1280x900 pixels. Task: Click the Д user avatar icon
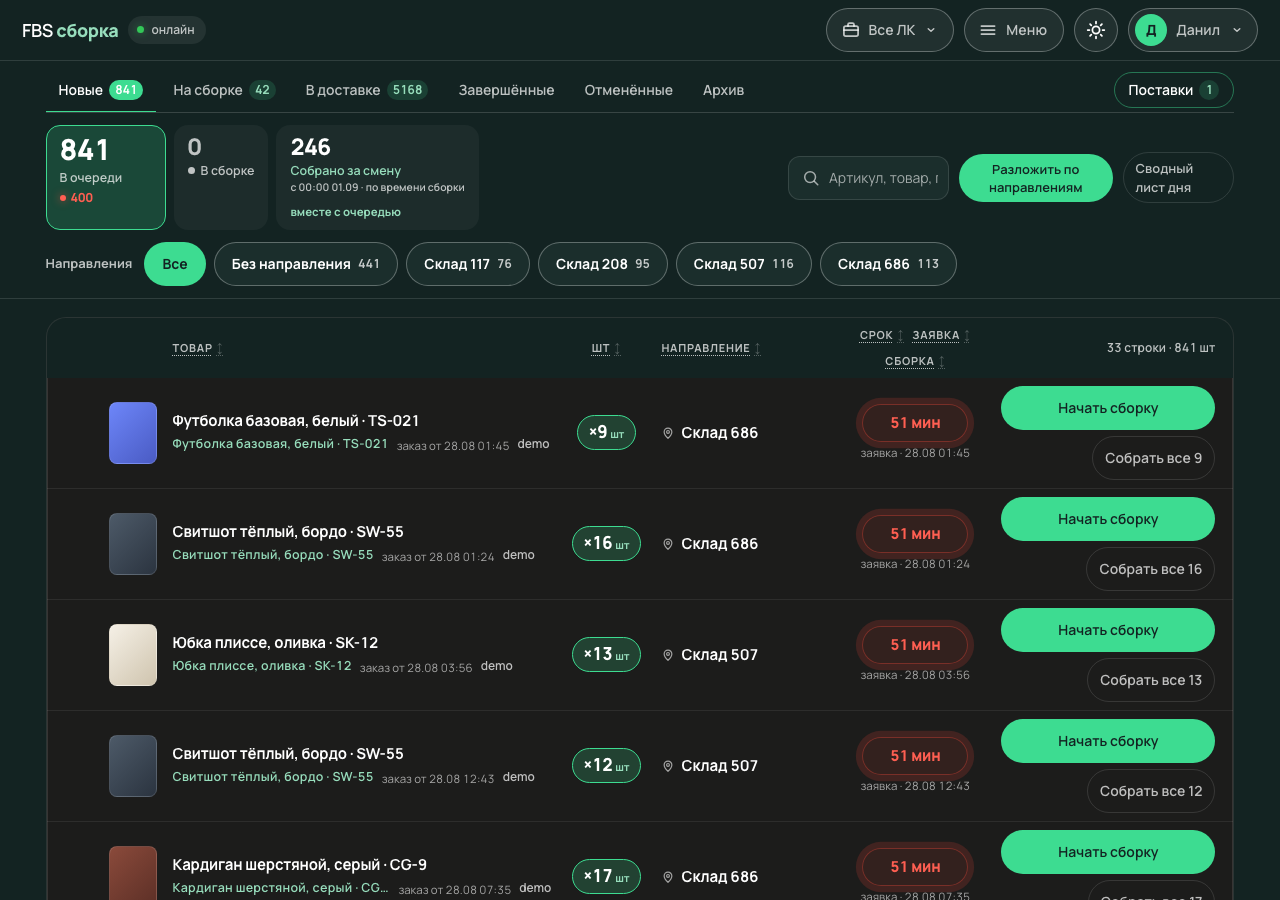1151,30
